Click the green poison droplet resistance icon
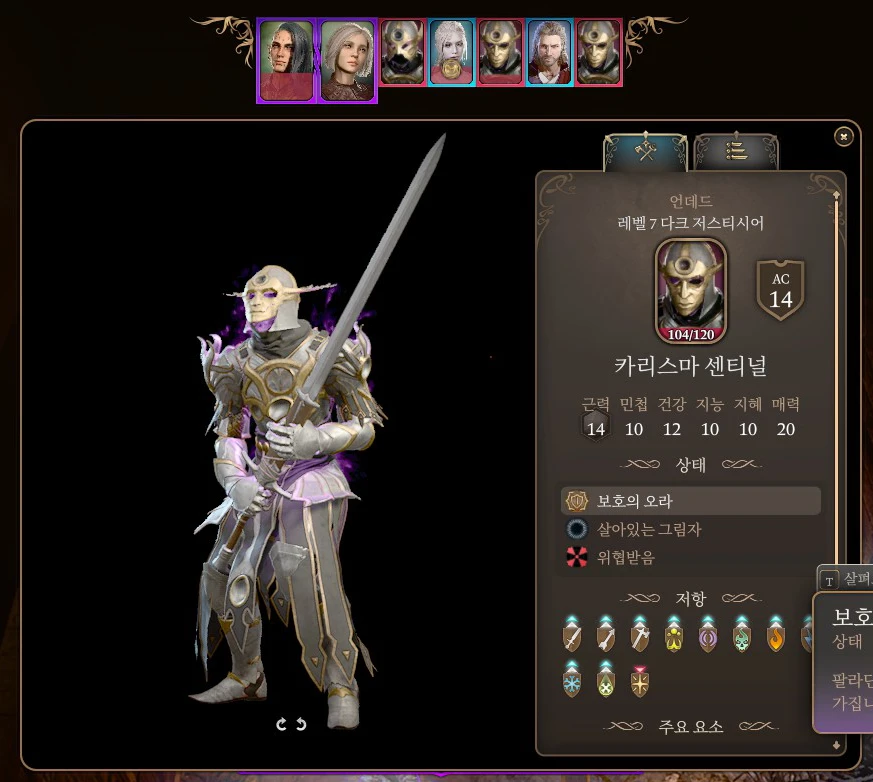Screen dimensions: 873x782 pos(606,680)
